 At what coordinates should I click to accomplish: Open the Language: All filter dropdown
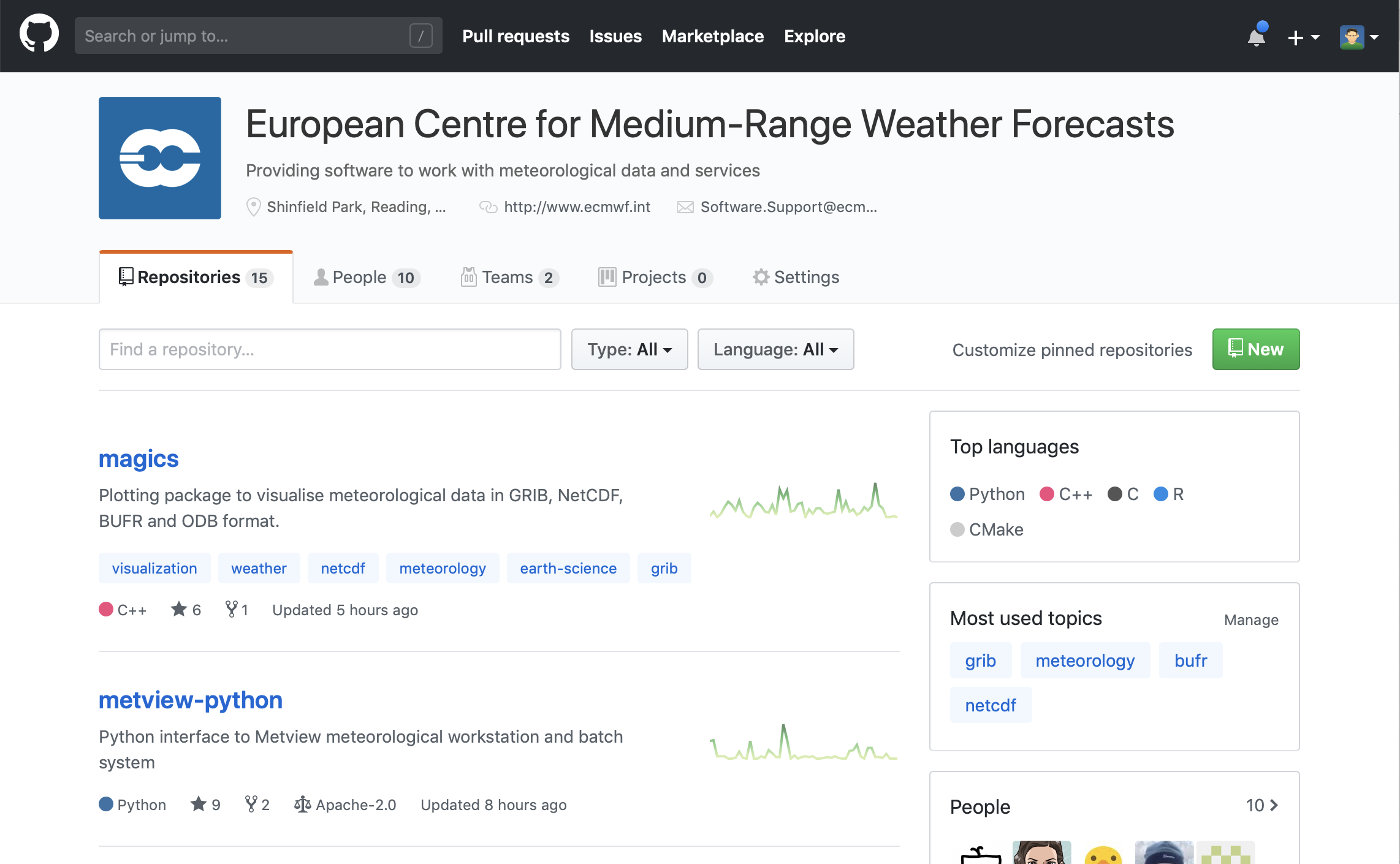click(x=775, y=349)
